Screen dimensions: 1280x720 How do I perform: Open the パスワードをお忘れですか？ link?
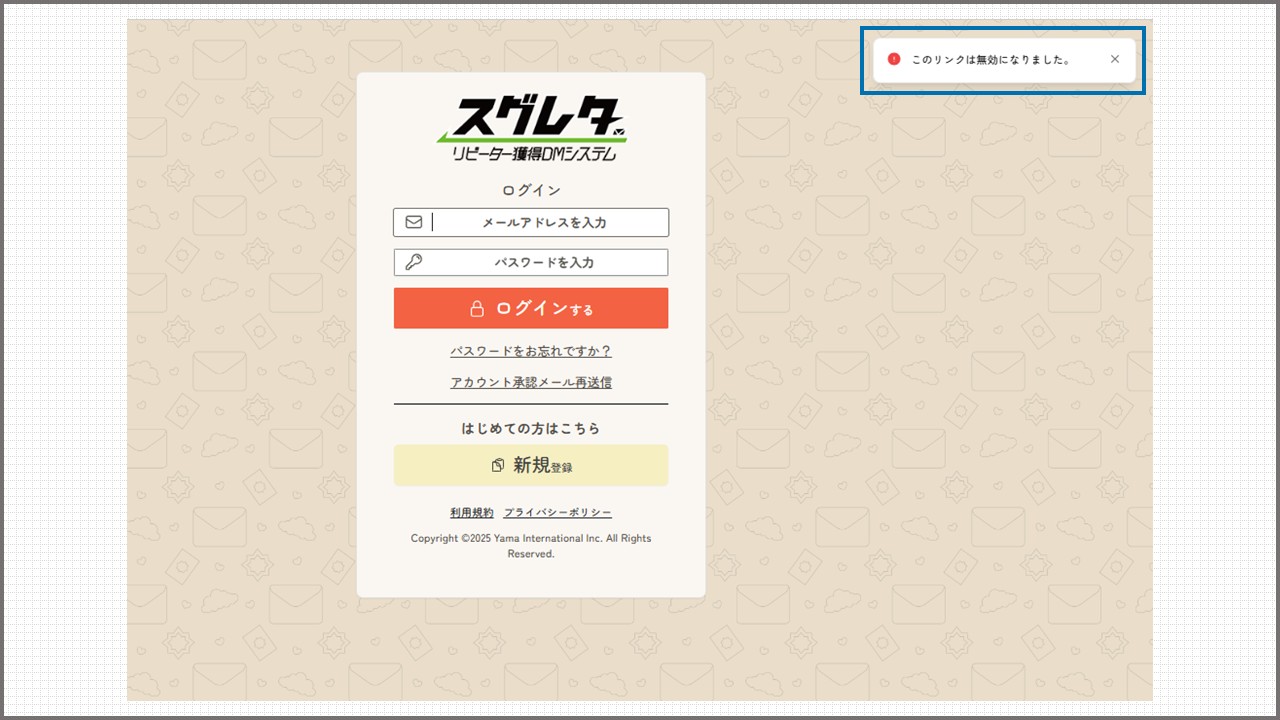[x=531, y=351]
